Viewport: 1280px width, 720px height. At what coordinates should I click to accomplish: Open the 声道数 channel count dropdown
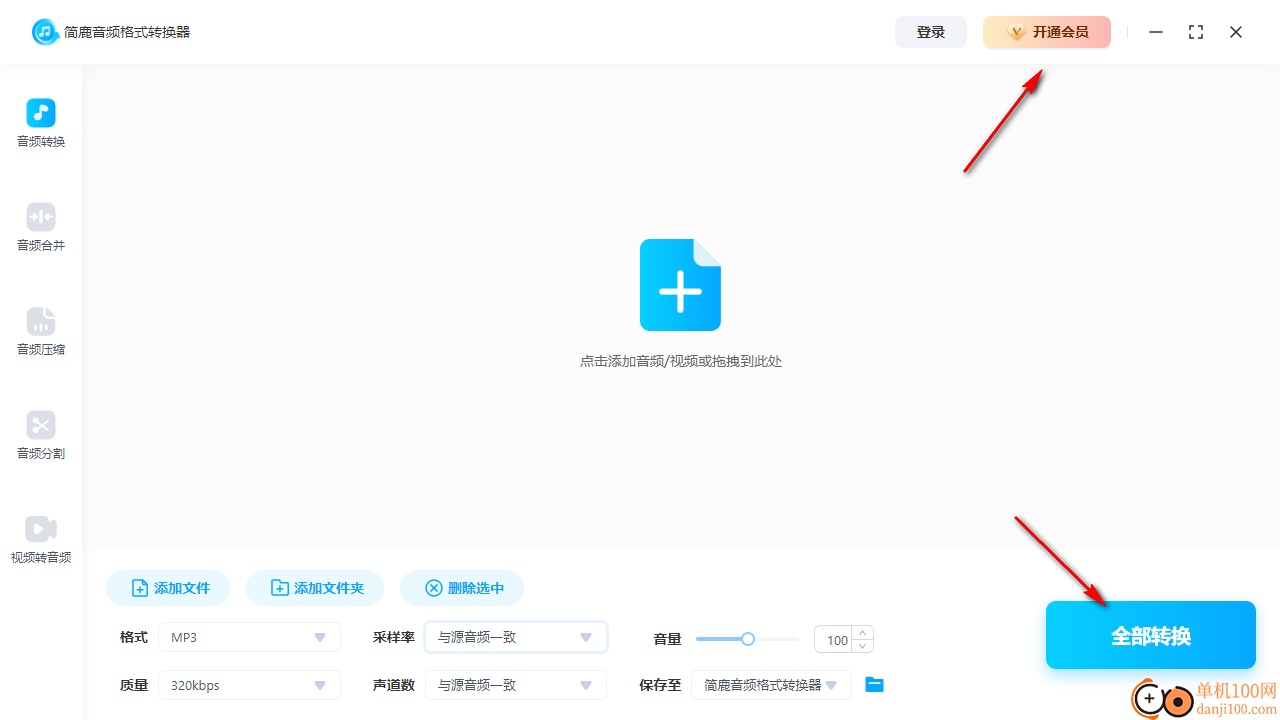[x=516, y=685]
